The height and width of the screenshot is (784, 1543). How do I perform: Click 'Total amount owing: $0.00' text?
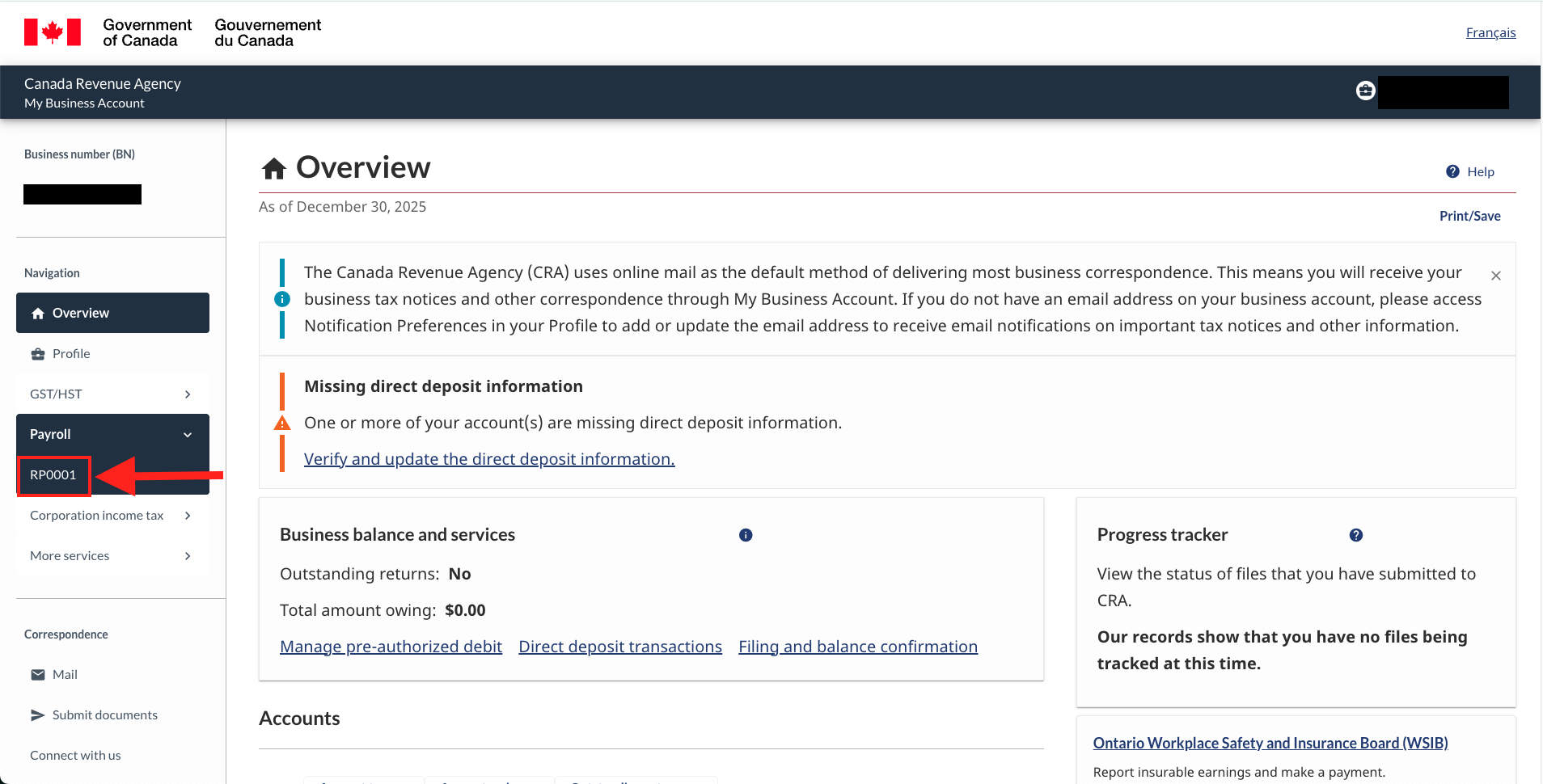[383, 610]
